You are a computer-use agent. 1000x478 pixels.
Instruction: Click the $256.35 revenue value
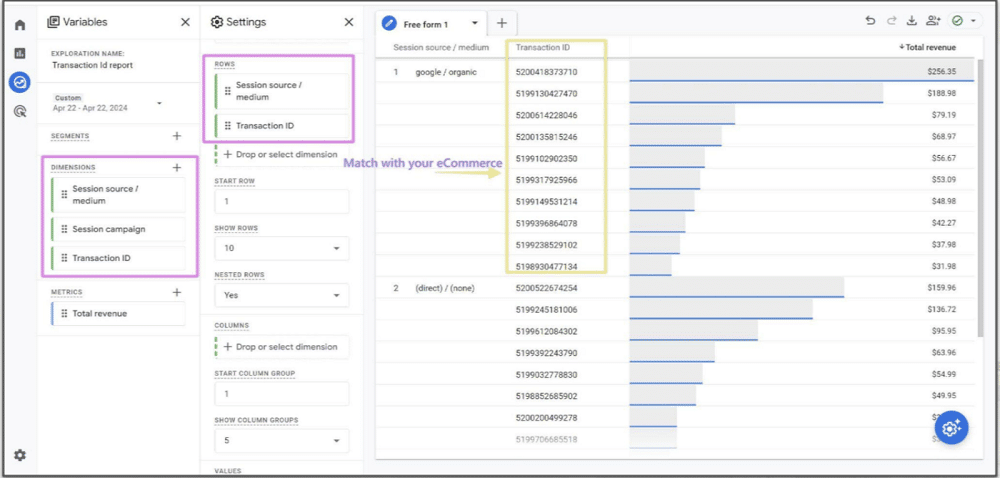(942, 72)
